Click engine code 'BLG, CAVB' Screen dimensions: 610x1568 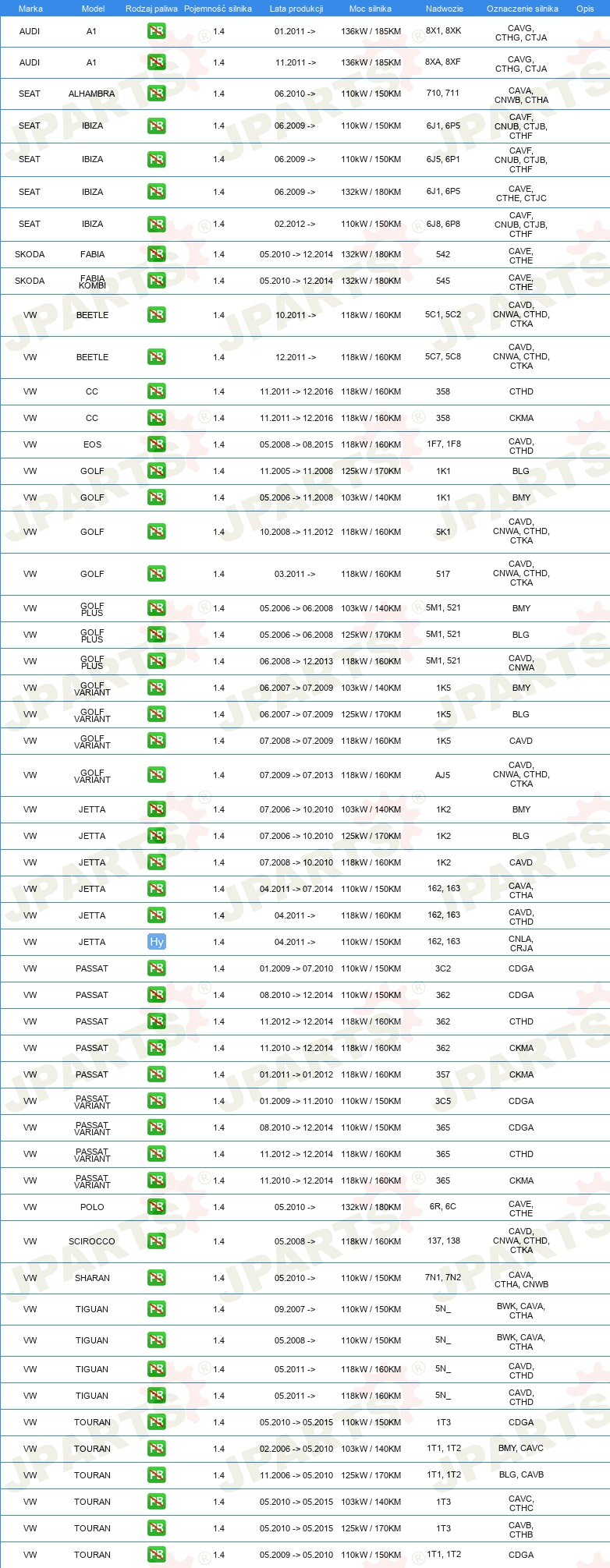[x=521, y=1474]
